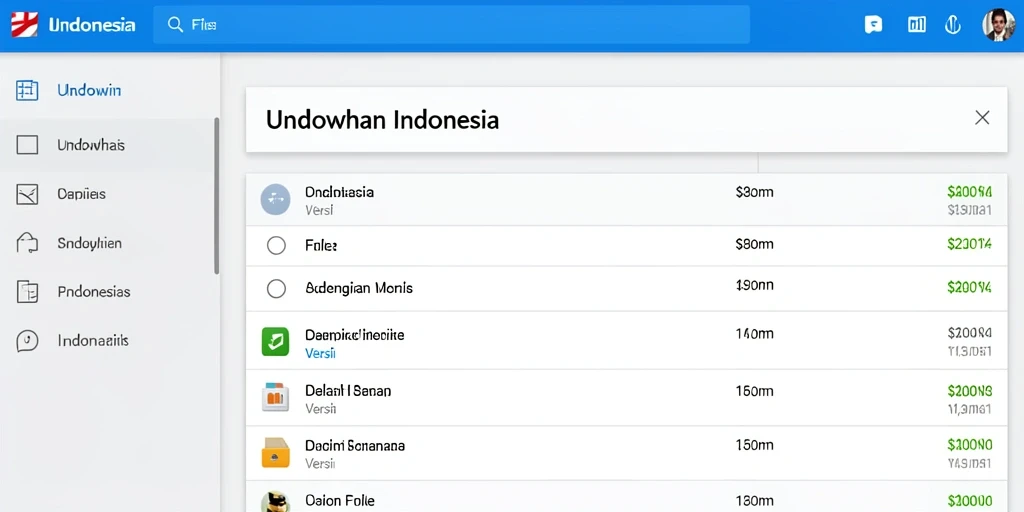1024x512 pixels.
Task: Open the Delant Senan row title
Action: pos(348,391)
